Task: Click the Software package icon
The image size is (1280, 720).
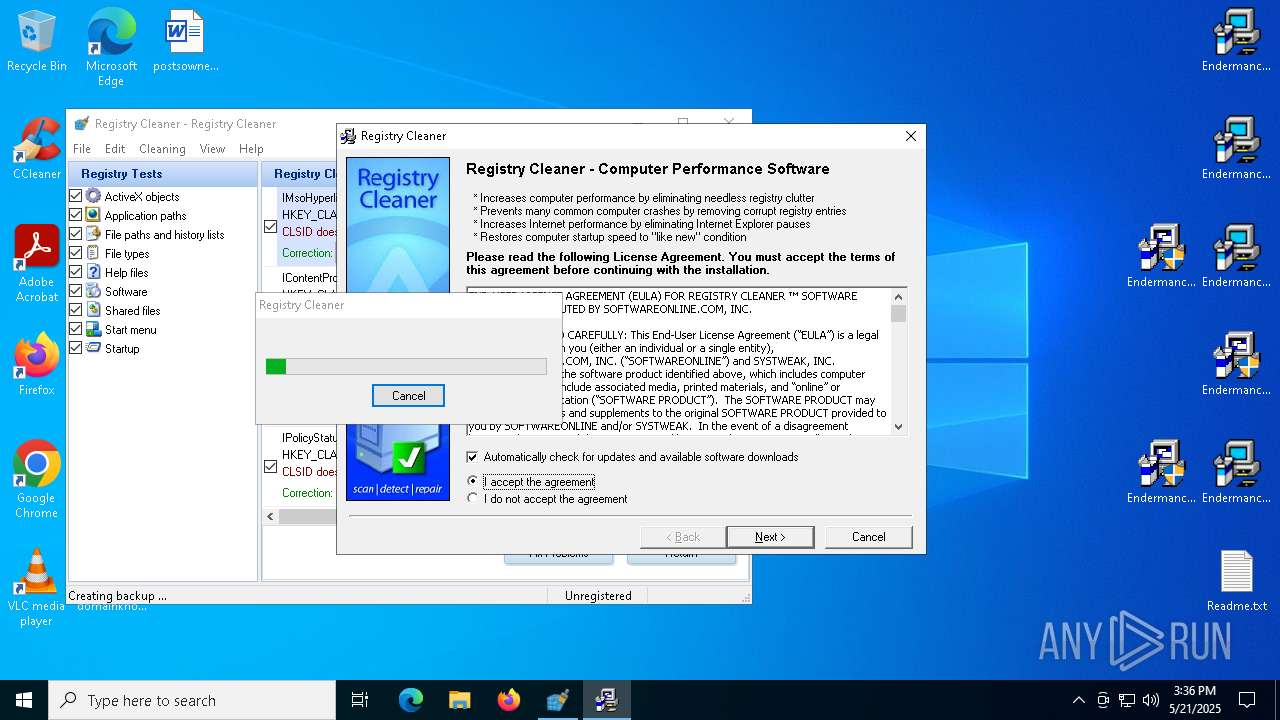Action: pos(93,291)
